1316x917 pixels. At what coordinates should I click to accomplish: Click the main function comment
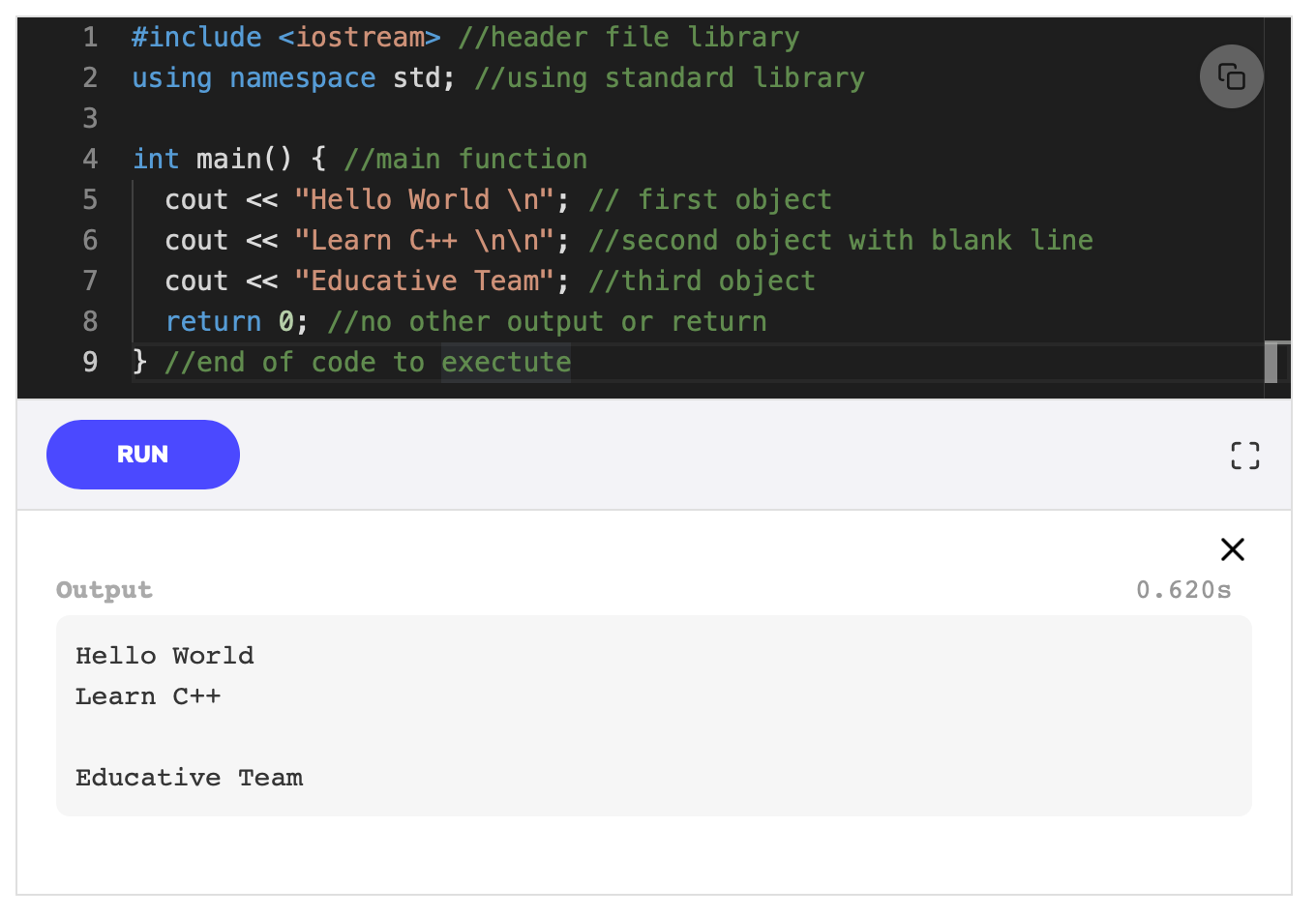tap(464, 159)
